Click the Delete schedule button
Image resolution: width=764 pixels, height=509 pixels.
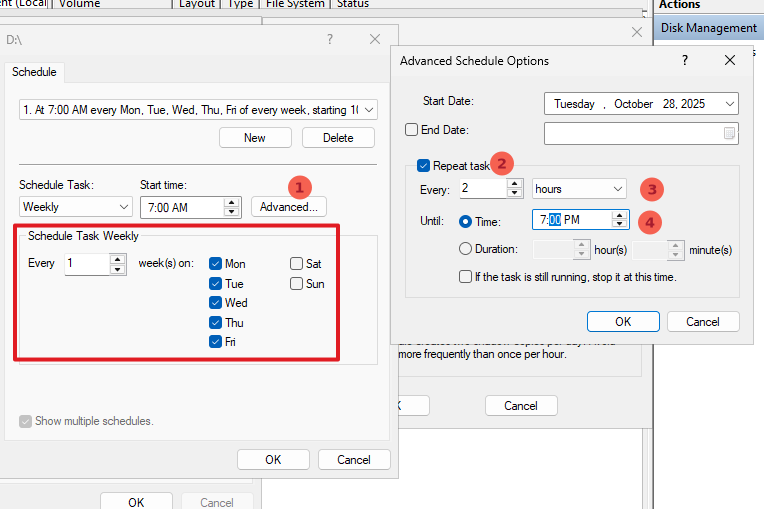(338, 137)
